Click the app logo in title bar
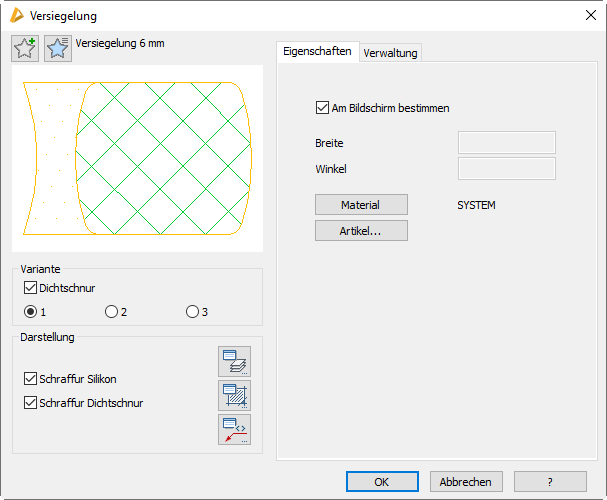This screenshot has width=607, height=500. click(x=15, y=15)
